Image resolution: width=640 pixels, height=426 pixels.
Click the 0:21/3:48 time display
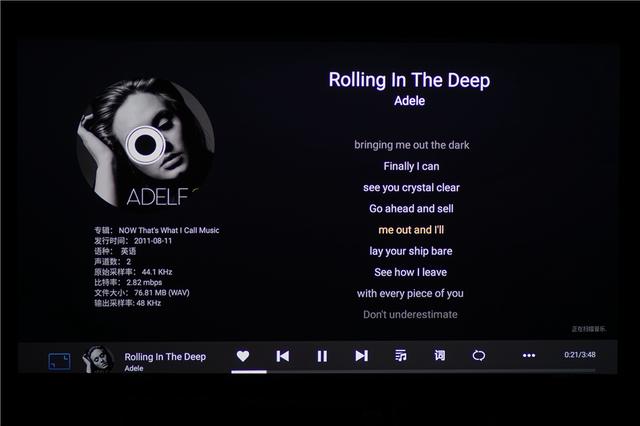click(x=580, y=355)
